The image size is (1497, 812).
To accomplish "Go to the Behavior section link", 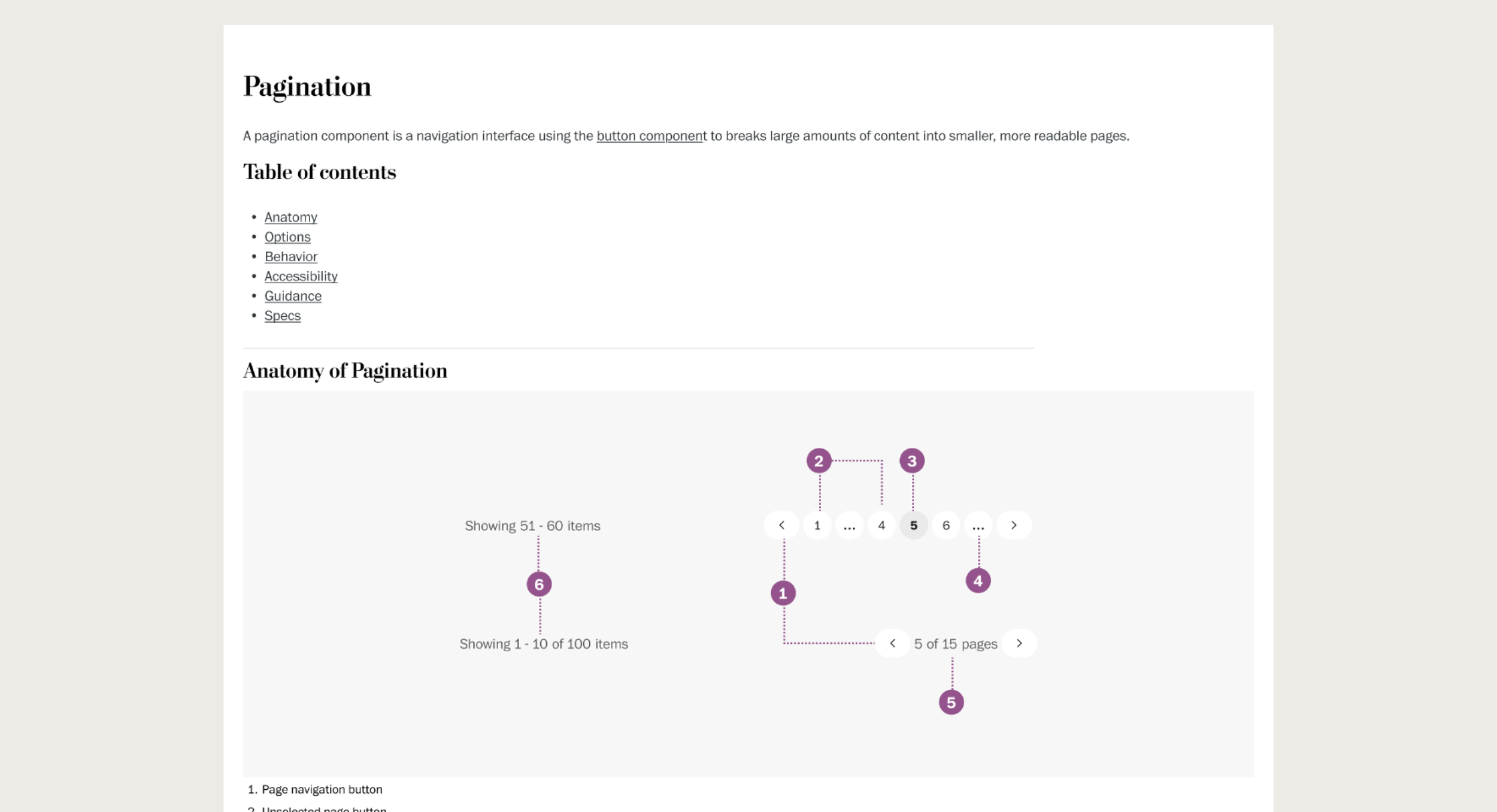I will (290, 257).
